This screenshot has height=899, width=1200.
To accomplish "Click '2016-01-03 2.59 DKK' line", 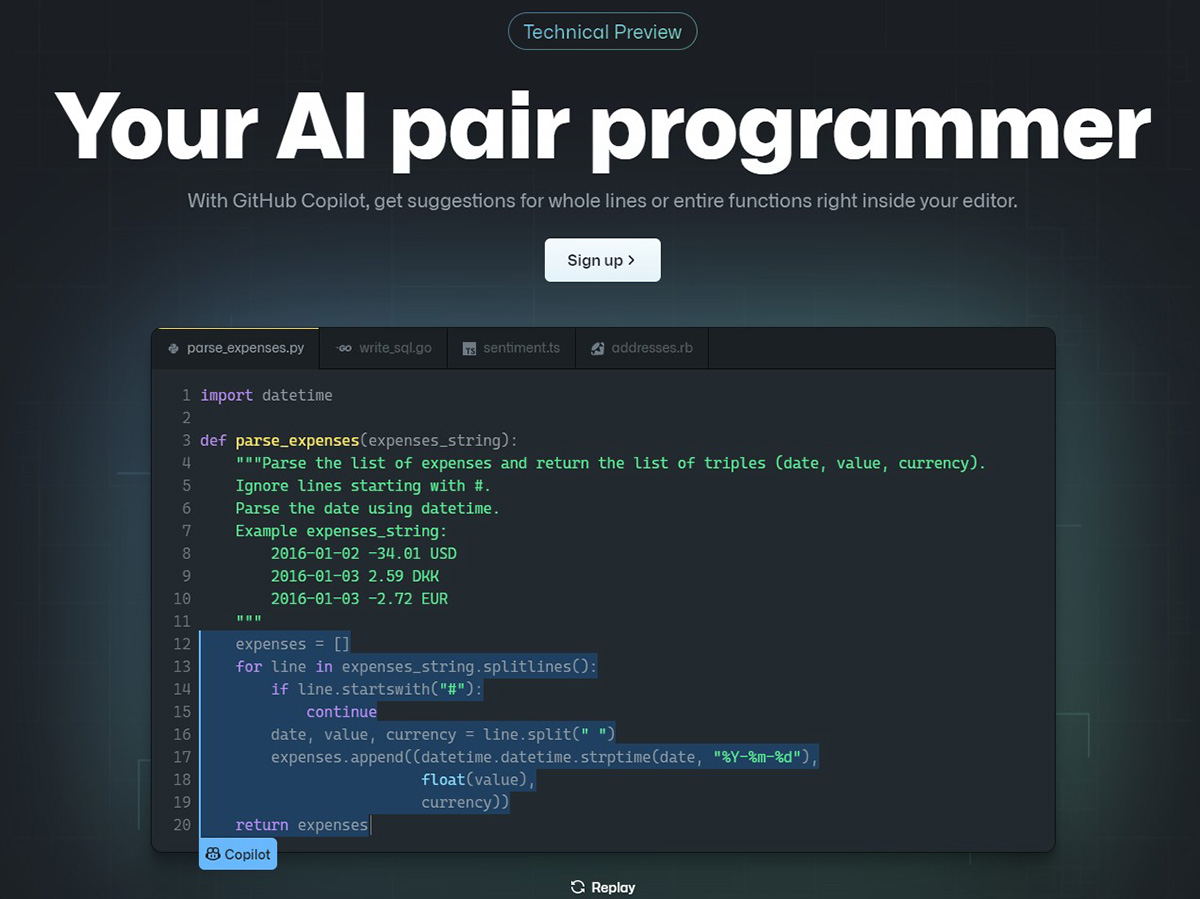I will click(x=355, y=576).
